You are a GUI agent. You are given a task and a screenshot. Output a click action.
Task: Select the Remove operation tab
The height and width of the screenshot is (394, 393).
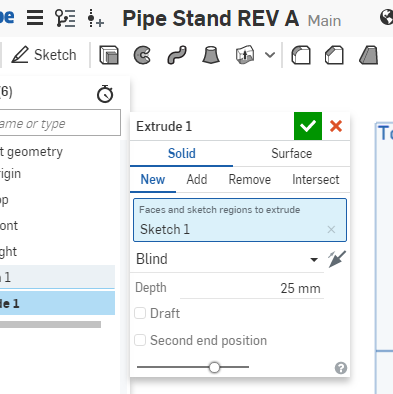pos(250,180)
